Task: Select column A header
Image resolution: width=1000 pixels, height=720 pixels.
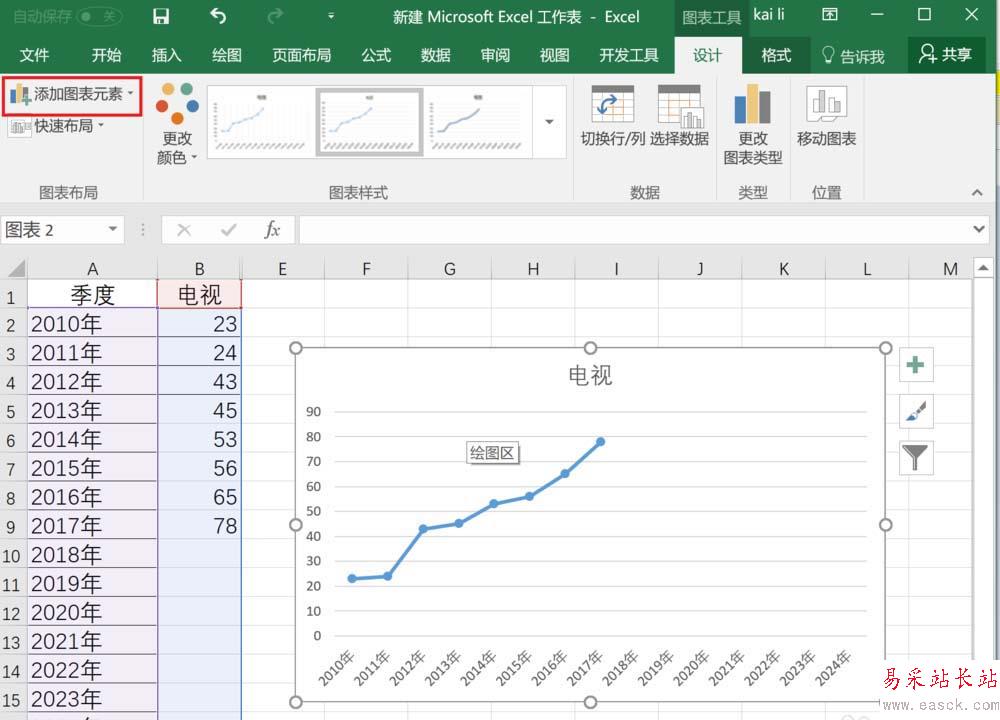Action: tap(92, 268)
